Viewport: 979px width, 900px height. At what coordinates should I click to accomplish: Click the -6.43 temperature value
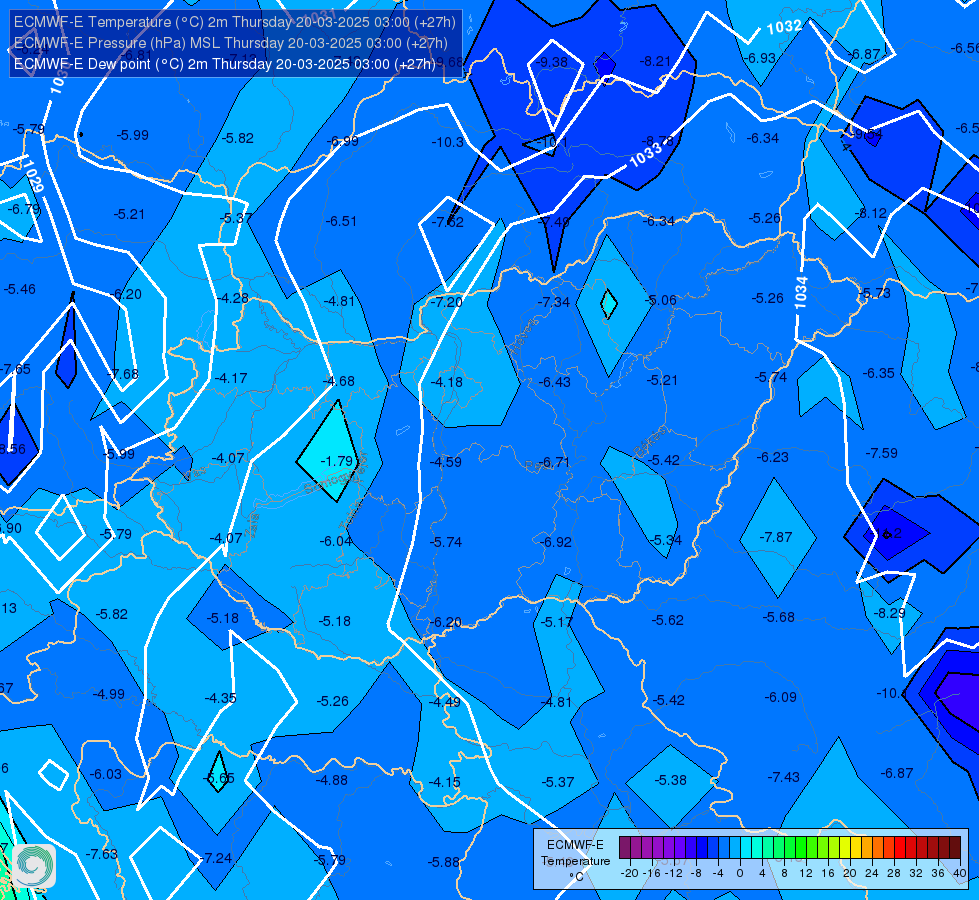(x=554, y=382)
